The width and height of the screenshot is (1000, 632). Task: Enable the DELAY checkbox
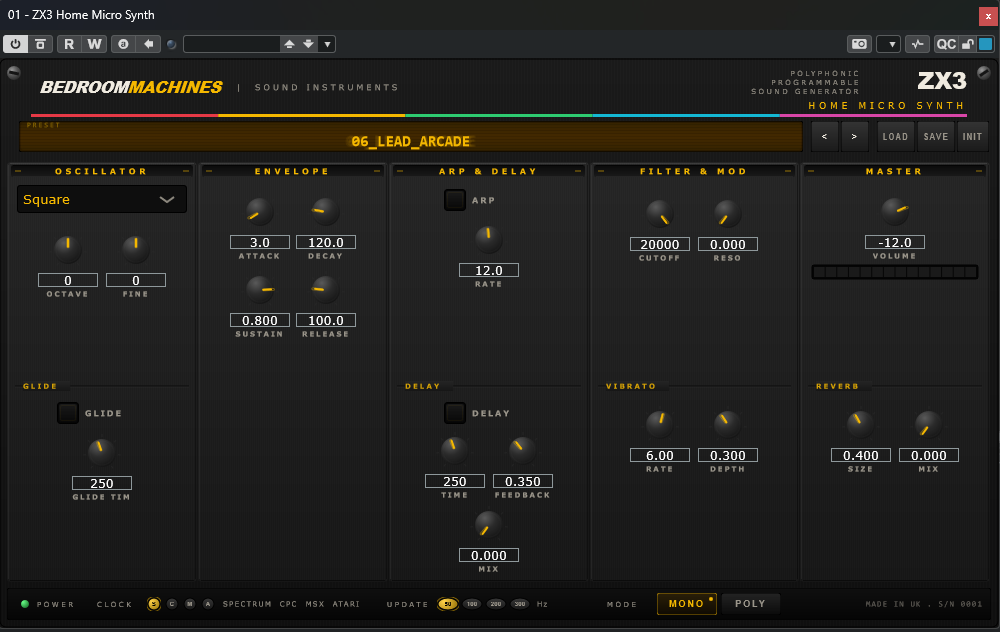click(455, 413)
